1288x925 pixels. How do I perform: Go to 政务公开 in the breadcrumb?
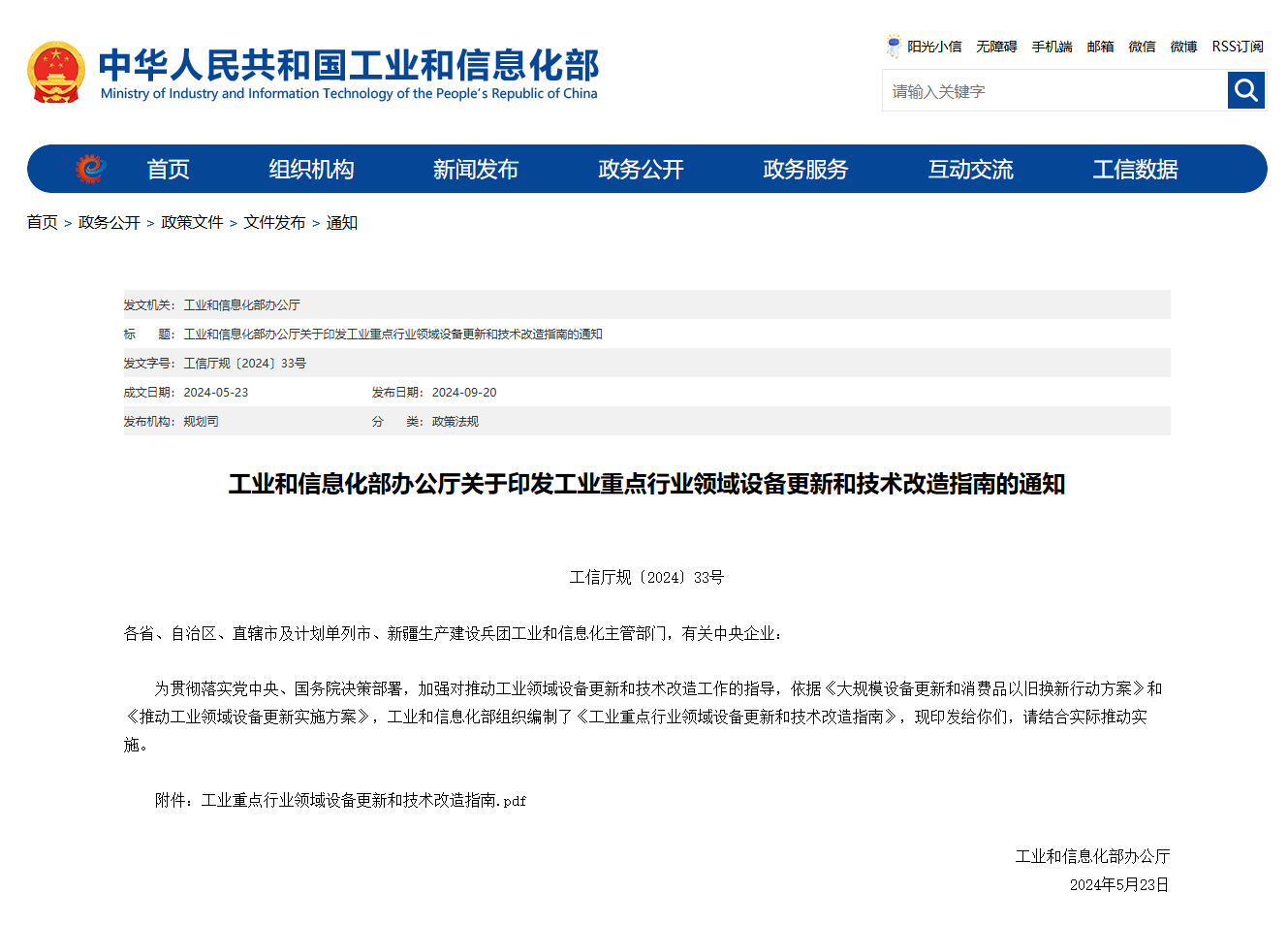pyautogui.click(x=110, y=222)
